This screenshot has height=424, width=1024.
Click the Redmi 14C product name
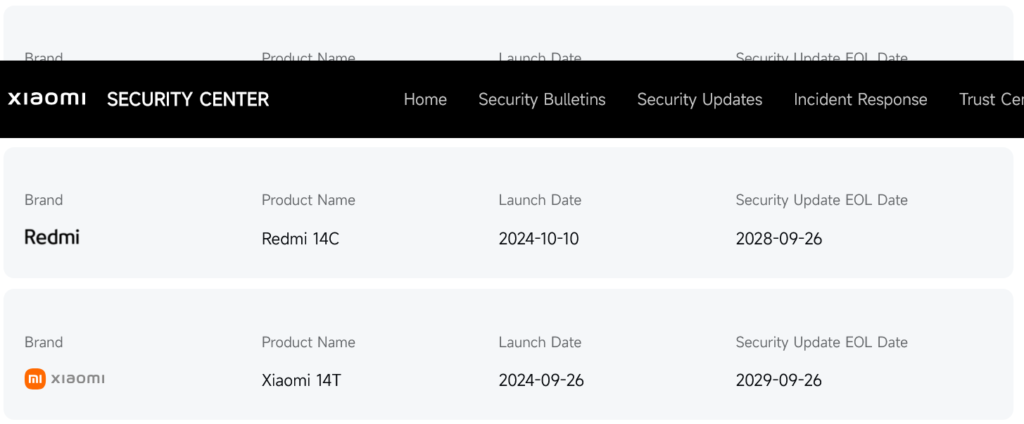point(300,239)
